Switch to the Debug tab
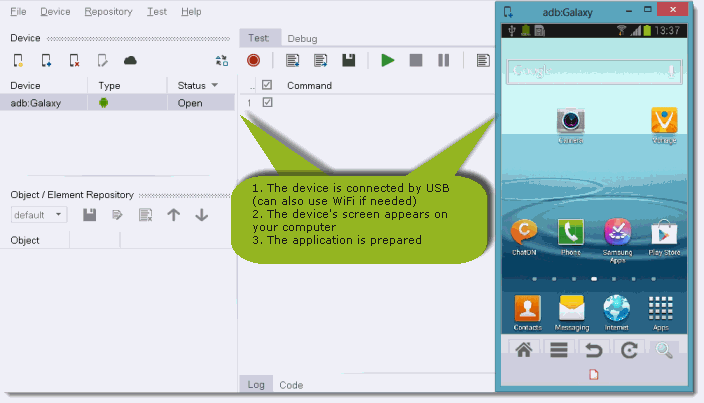This screenshot has width=704, height=403. tap(302, 39)
